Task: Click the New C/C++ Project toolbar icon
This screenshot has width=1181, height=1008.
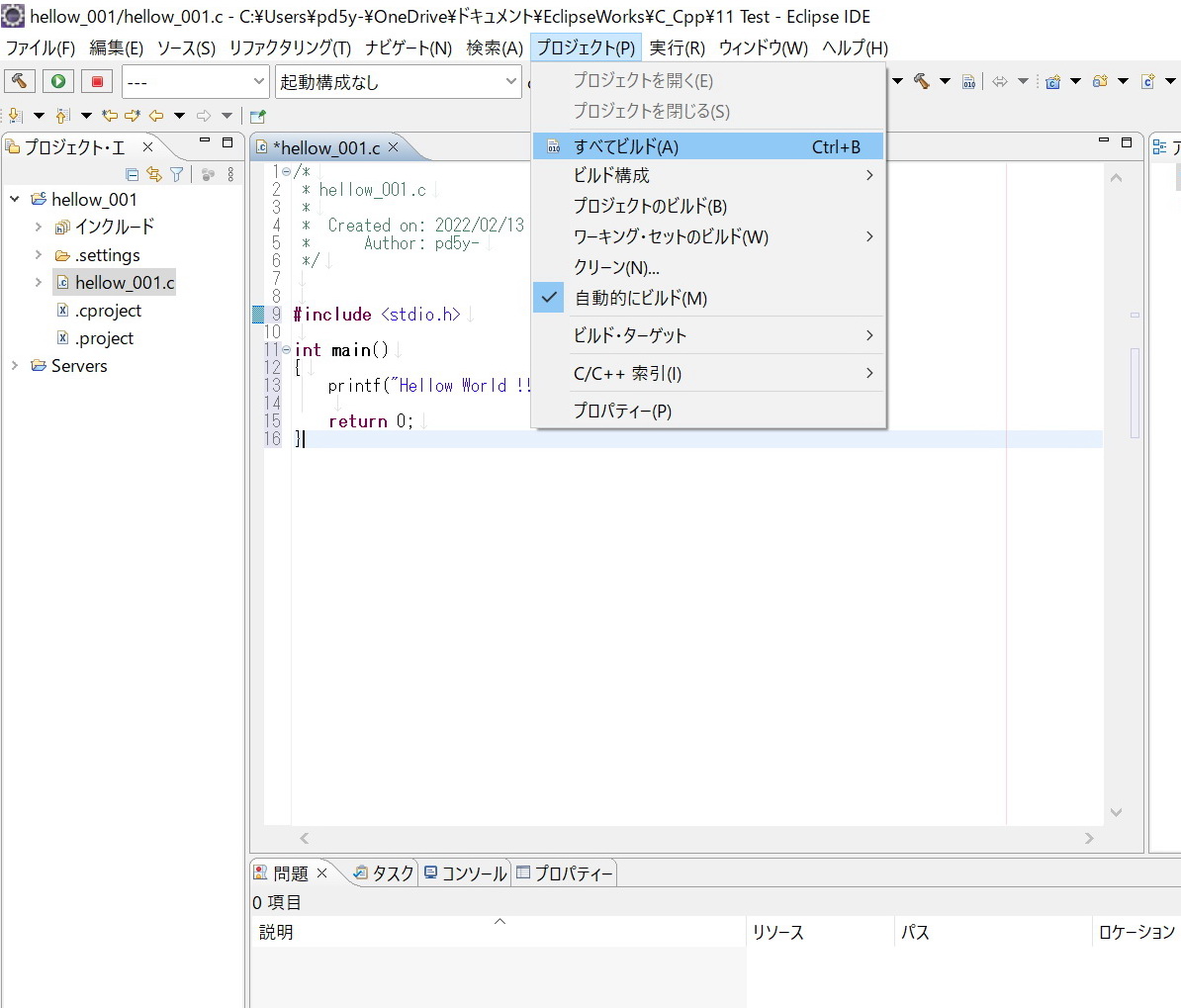Action: tap(1053, 82)
